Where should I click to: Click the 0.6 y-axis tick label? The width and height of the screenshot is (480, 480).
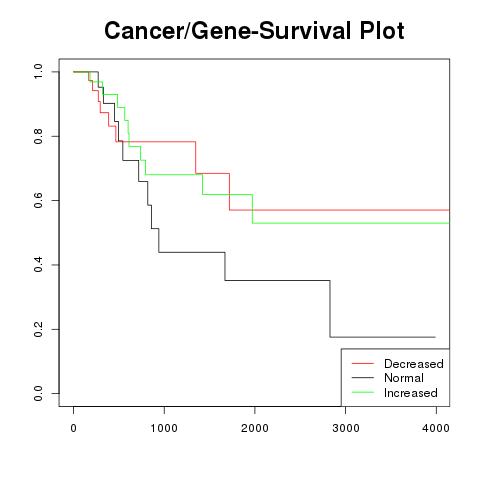pos(38,200)
